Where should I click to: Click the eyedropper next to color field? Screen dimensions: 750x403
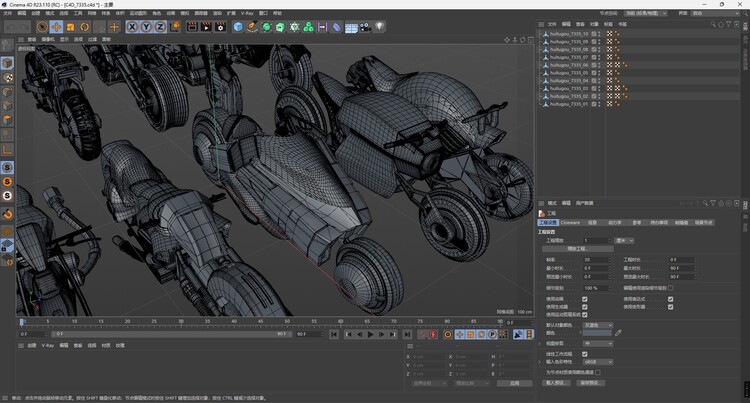click(618, 333)
